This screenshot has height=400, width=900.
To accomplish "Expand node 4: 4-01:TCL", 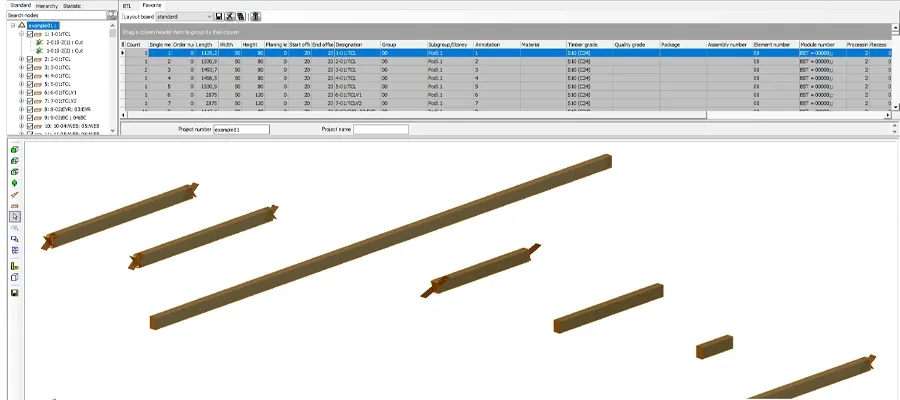I will click(22, 76).
